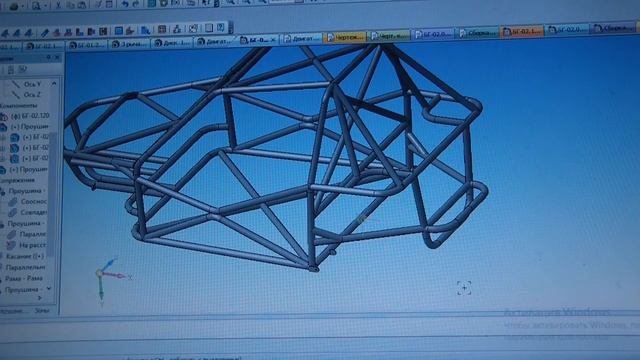Click the empty frame icon near help button
The width and height of the screenshot is (640, 360).
[x=209, y=28]
